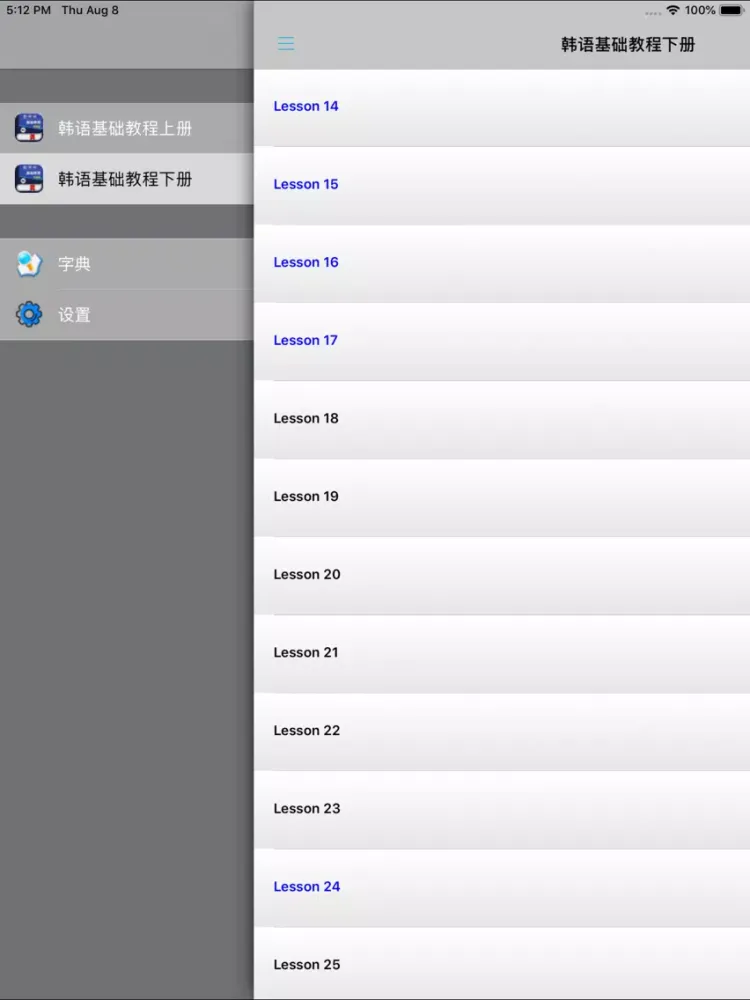Select 韩语基础教程下册 in the sidebar
Image resolution: width=750 pixels, height=1000 pixels.
(125, 179)
